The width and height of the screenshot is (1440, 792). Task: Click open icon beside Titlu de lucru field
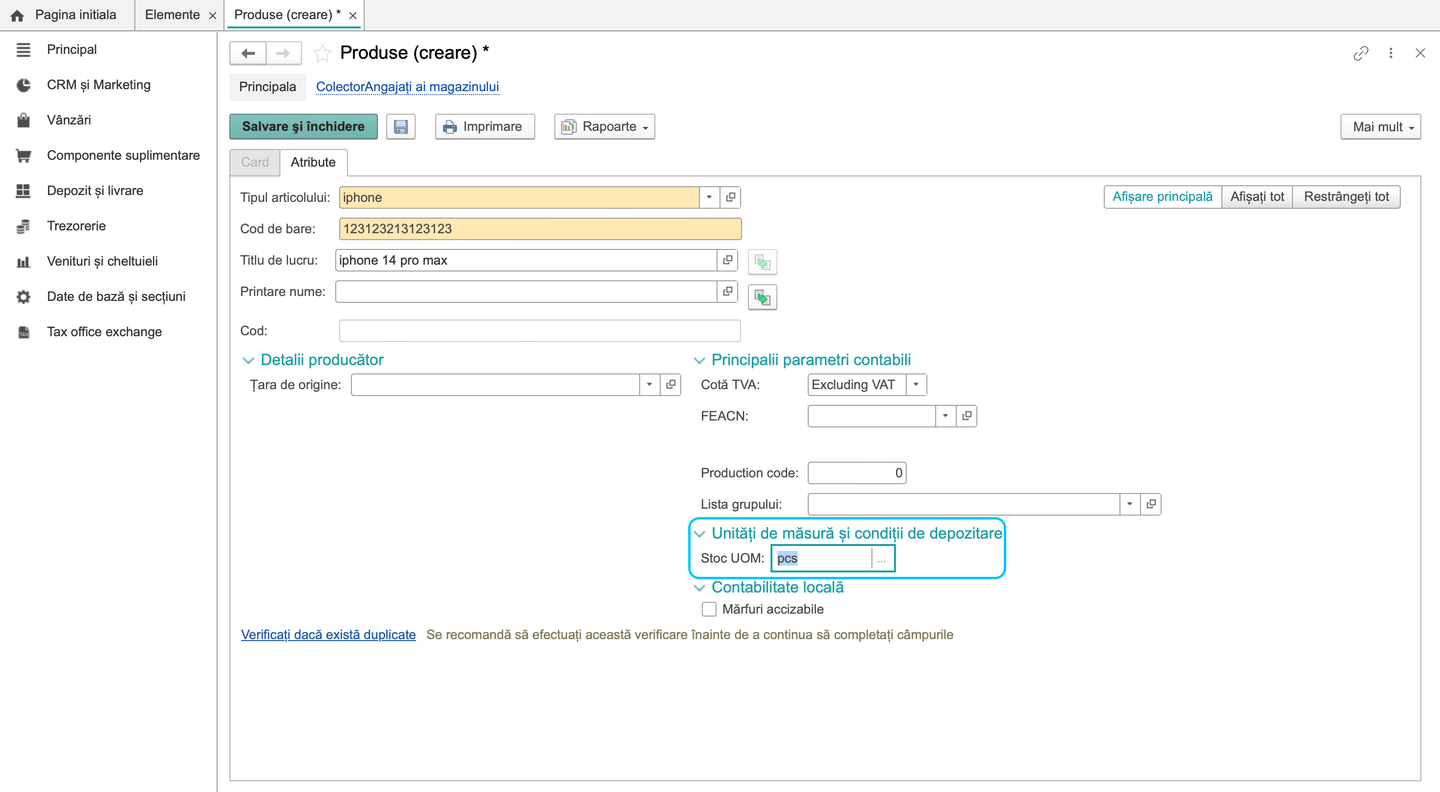728,260
